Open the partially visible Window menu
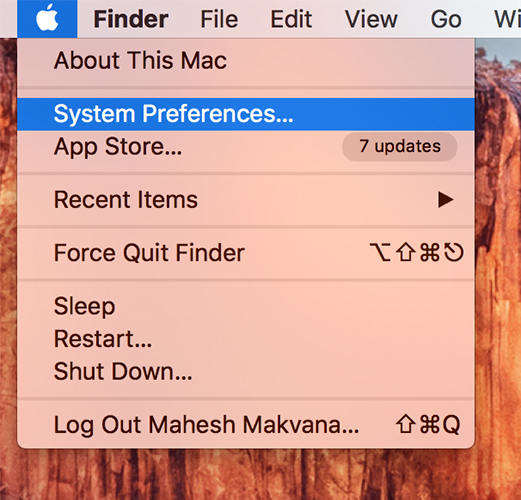 507,19
